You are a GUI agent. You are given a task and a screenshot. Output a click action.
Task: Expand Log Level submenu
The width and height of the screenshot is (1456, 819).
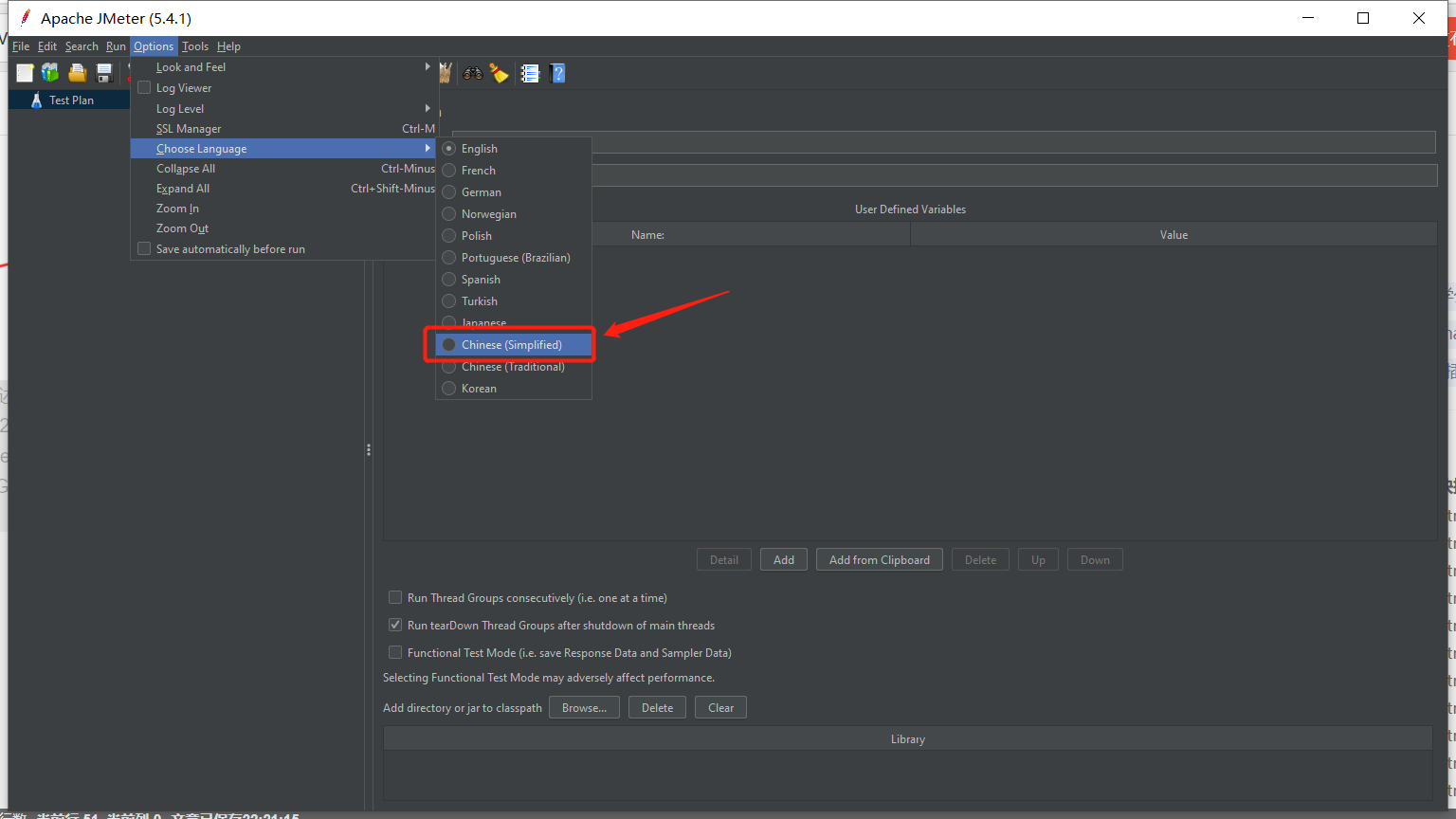pyautogui.click(x=283, y=108)
